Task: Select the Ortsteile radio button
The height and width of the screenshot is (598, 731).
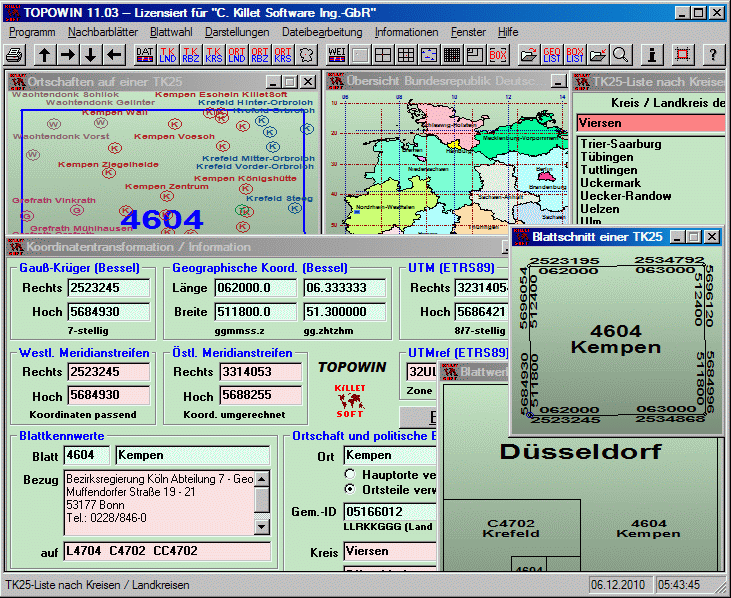Action: [x=349, y=489]
